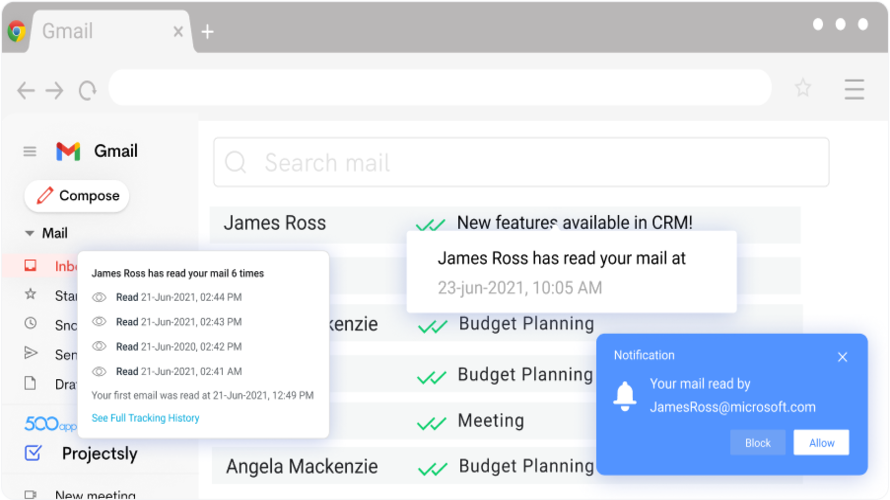The height and width of the screenshot is (500, 890).
Task: Click the hamburger main menu icon beside Gmail logo
Action: [30, 152]
